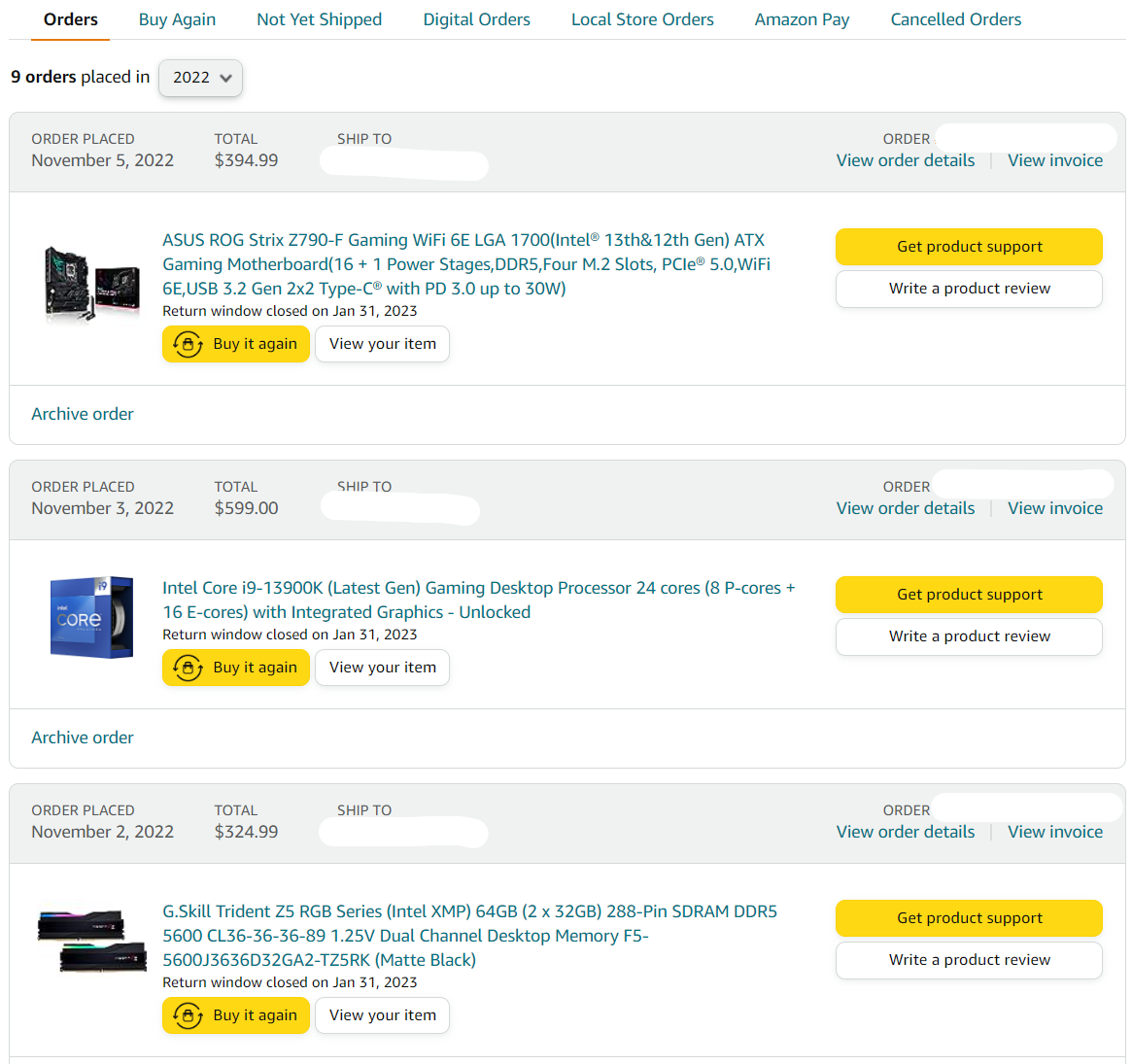The width and height of the screenshot is (1132, 1064).
Task: Open the Amazon Pay tab
Action: (x=802, y=19)
